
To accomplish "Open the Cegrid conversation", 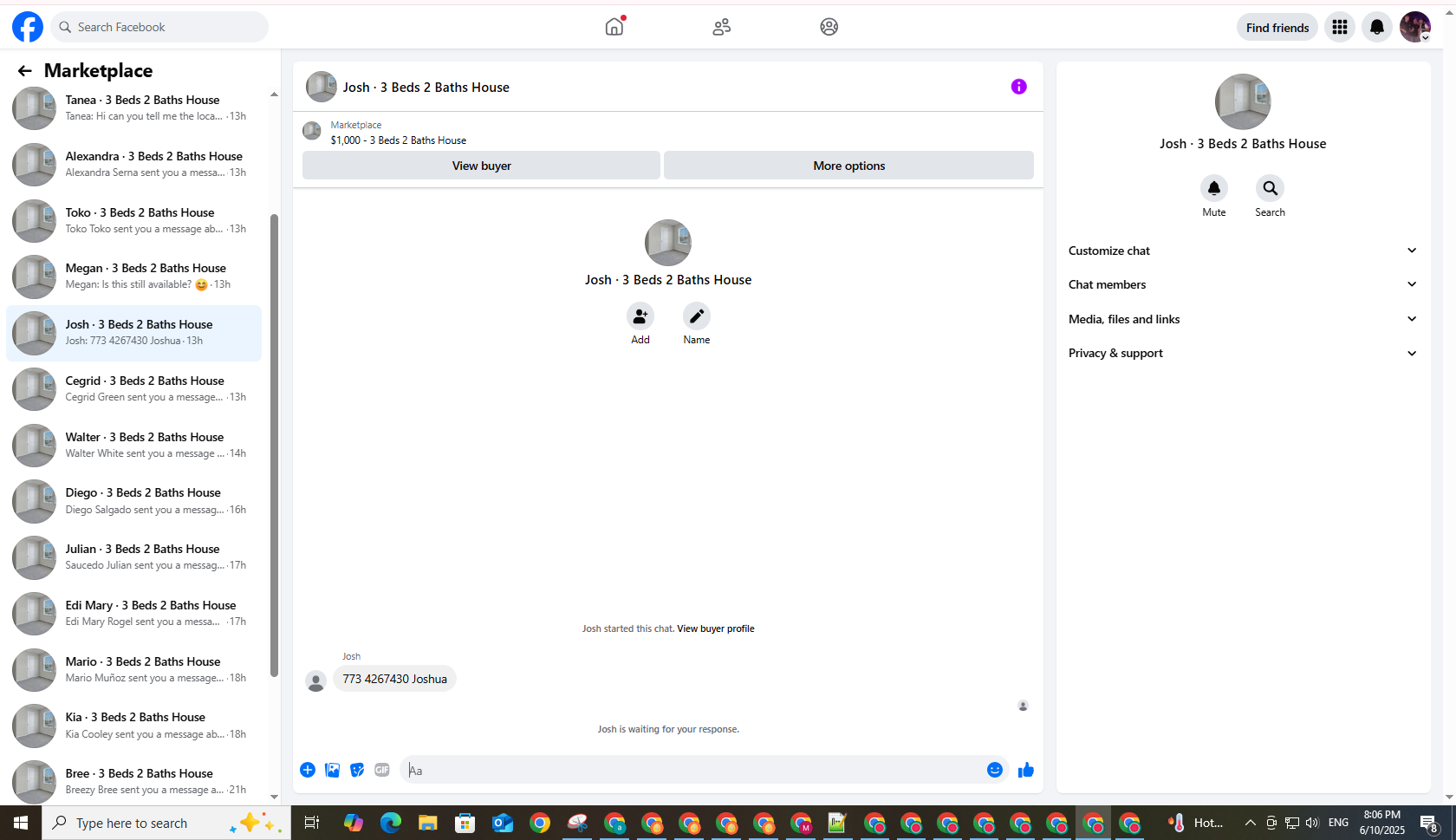I will point(133,389).
